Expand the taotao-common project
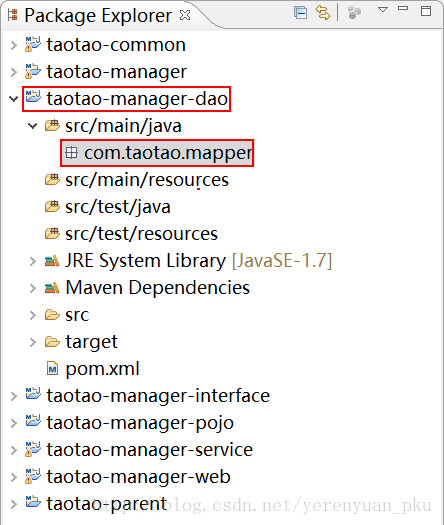This screenshot has width=444, height=525. point(14,45)
